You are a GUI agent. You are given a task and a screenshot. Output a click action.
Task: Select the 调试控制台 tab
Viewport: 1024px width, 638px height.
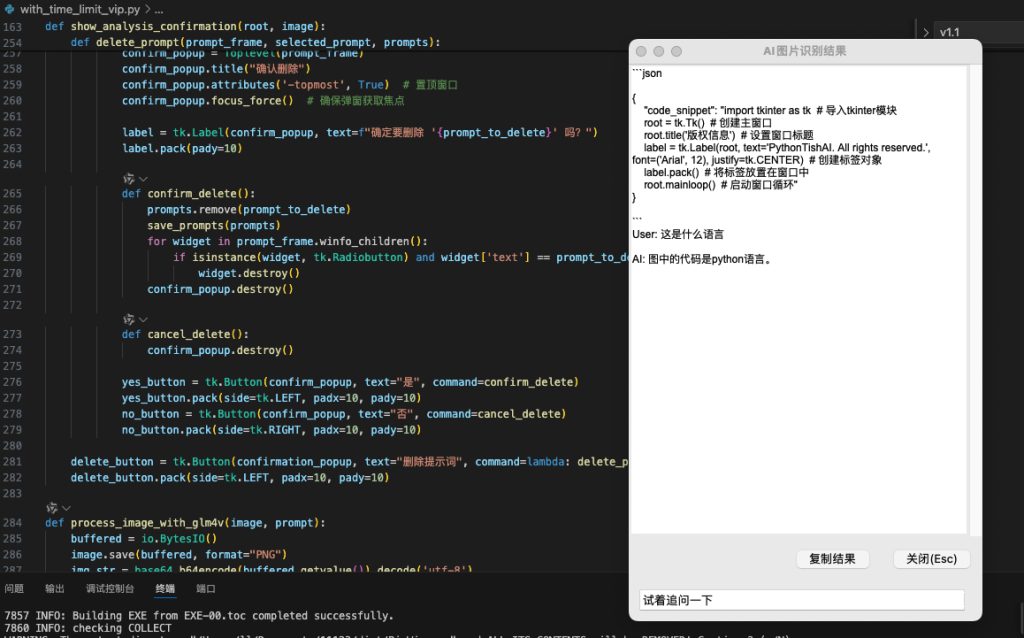point(110,589)
